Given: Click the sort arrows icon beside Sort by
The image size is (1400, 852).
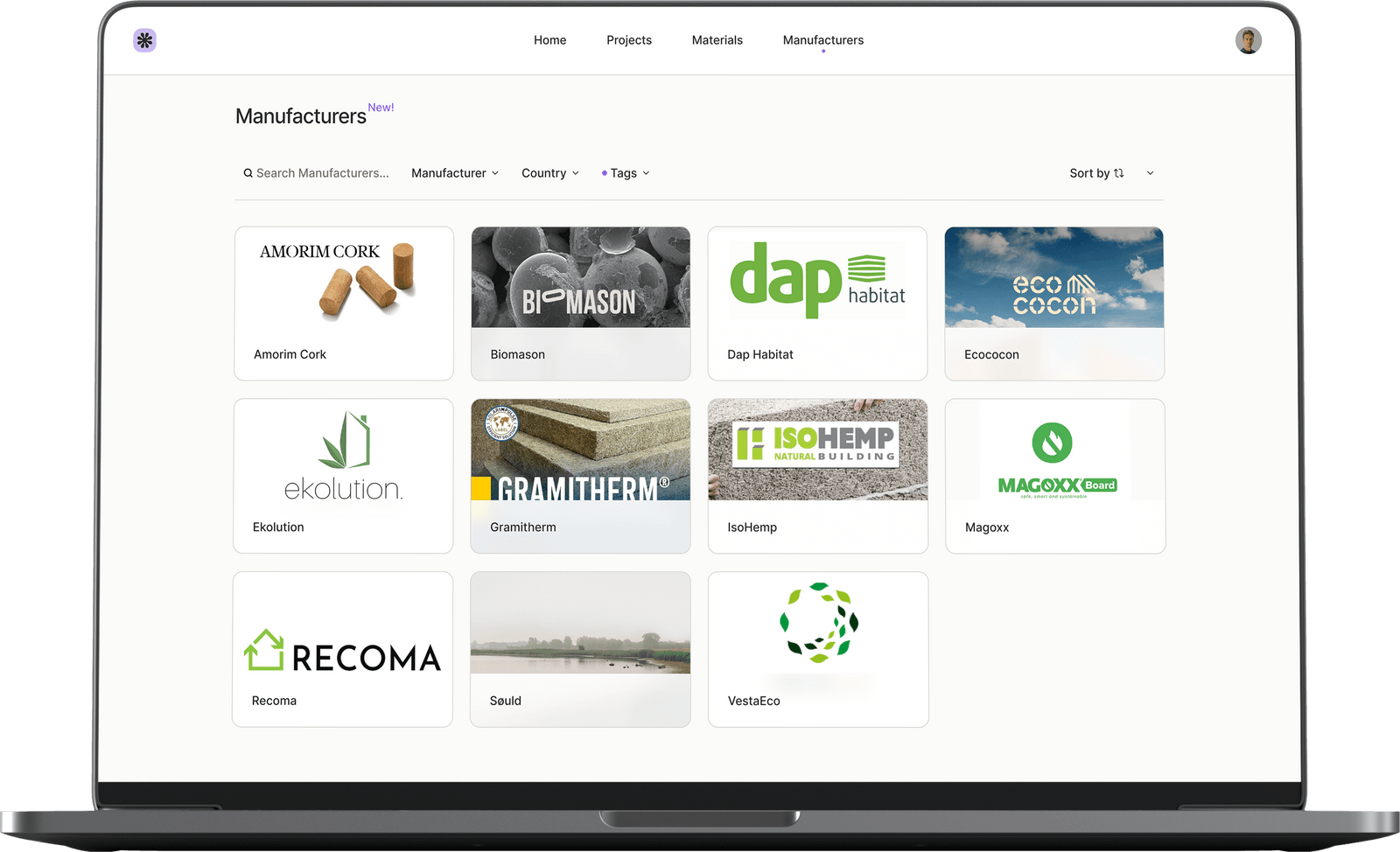Looking at the screenshot, I should pos(1121,172).
